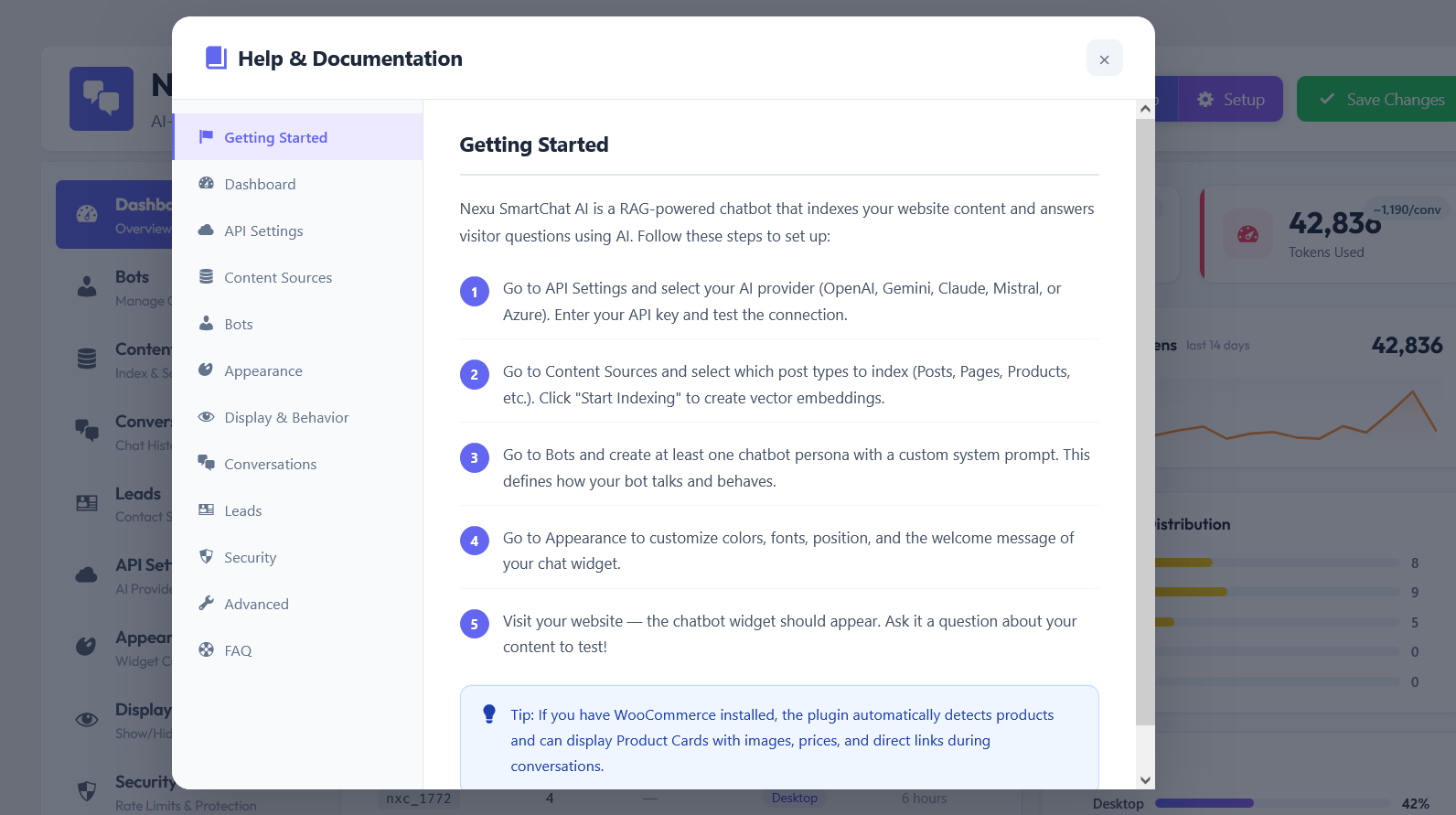The height and width of the screenshot is (815, 1456).
Task: Select API Settings in help navigation
Action: [298, 231]
